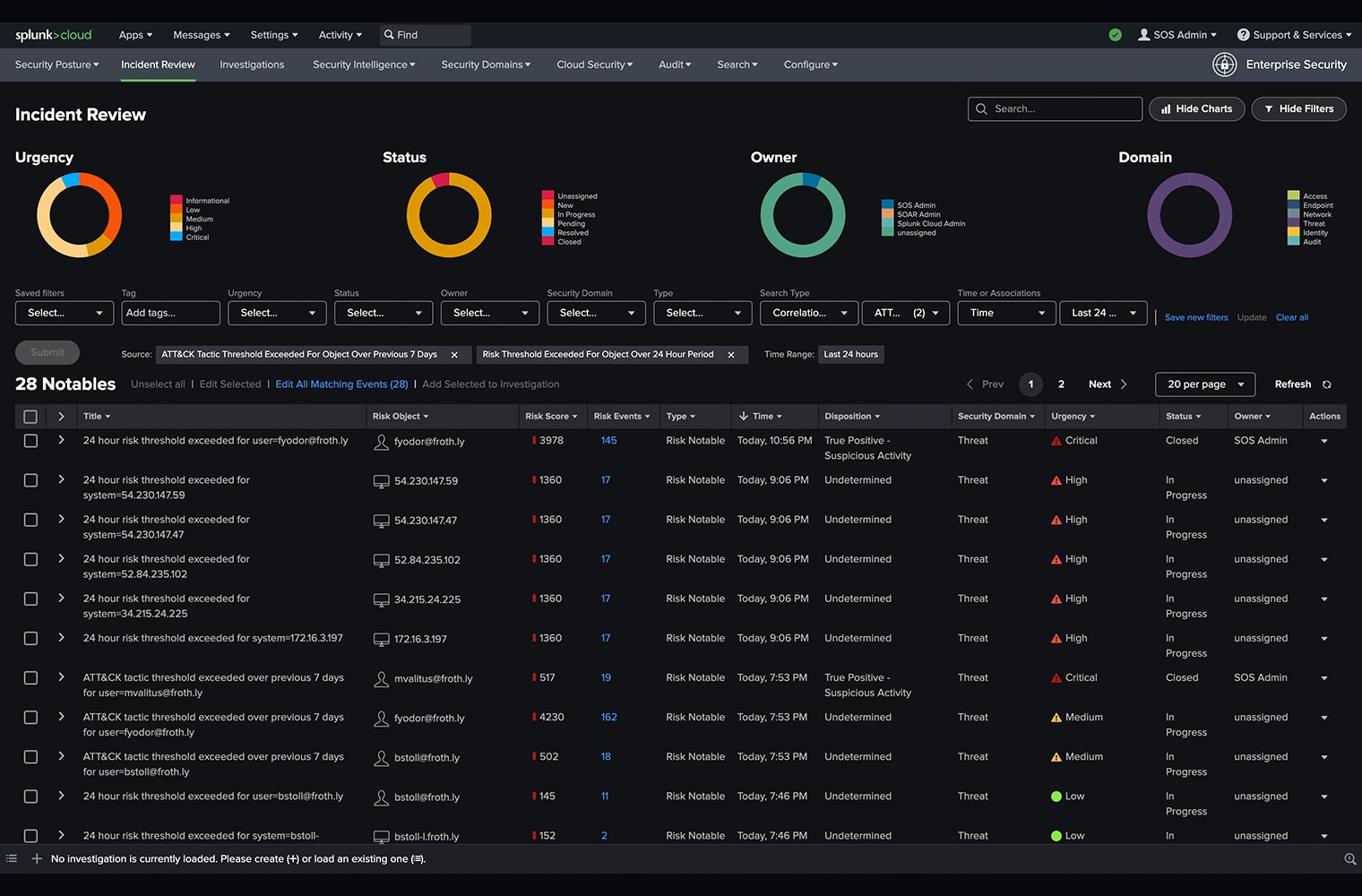This screenshot has width=1362, height=896.
Task: Click user icon next to mvalitus@froth.ly
Action: tap(381, 678)
